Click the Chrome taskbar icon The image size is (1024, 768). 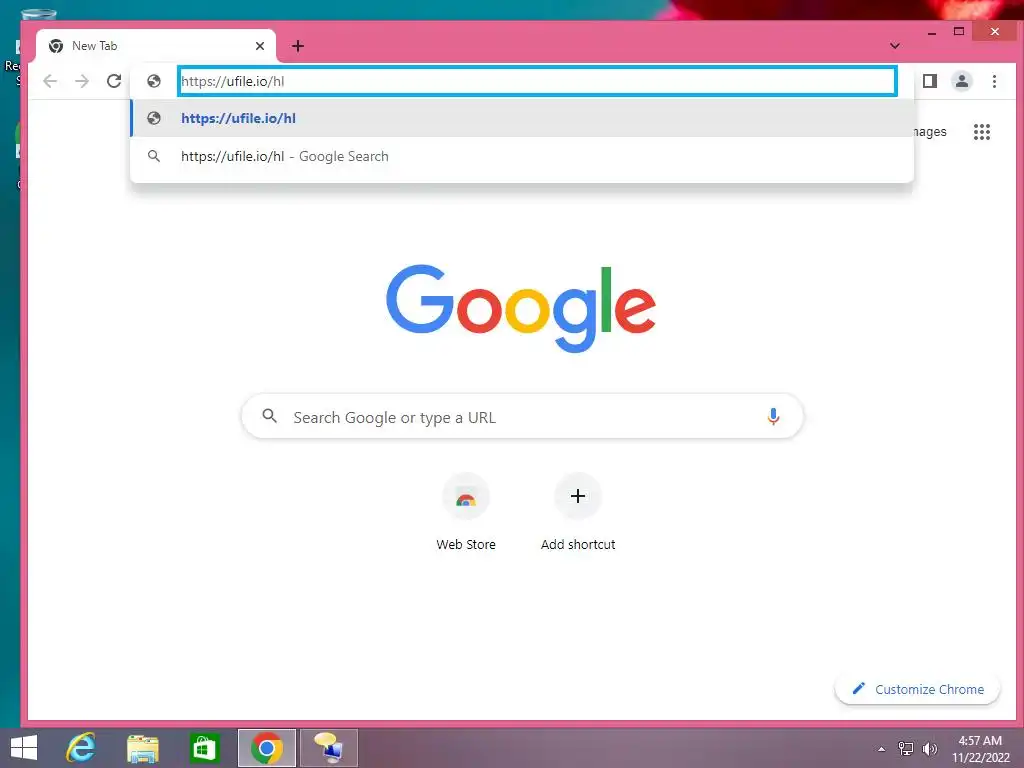(266, 748)
